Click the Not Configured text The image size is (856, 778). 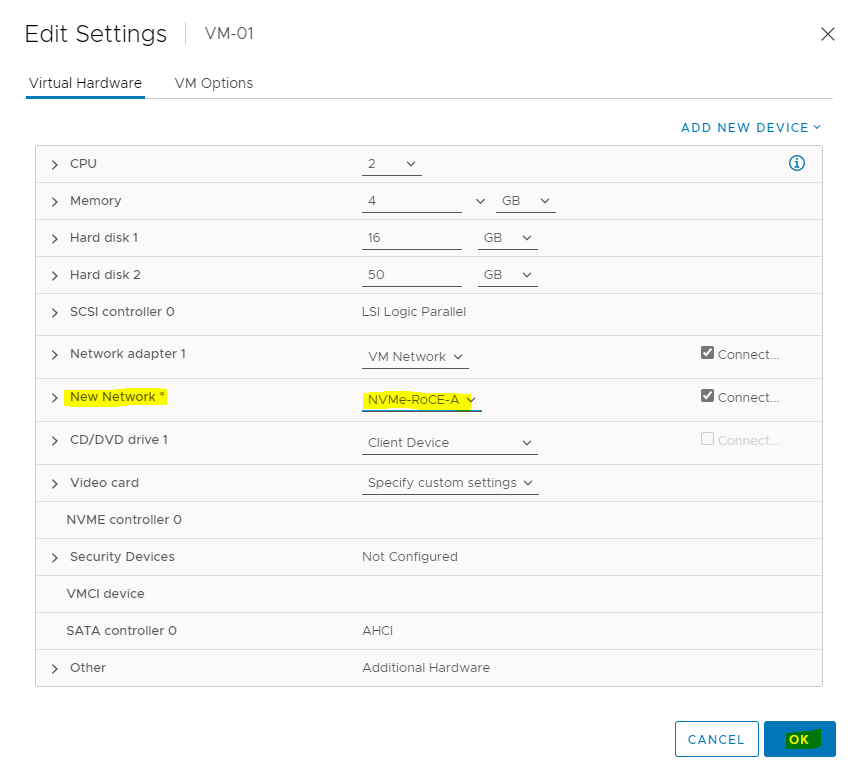click(x=409, y=557)
